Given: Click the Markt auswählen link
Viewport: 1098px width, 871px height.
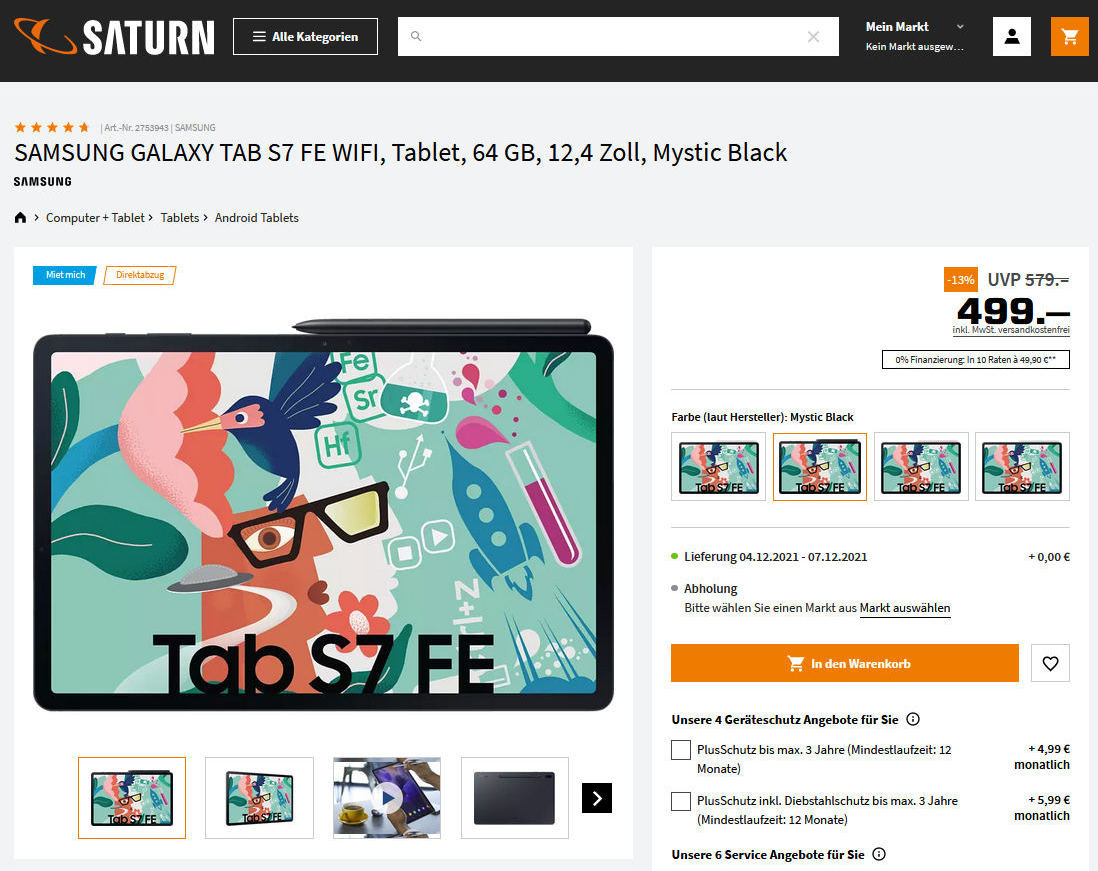Looking at the screenshot, I should pos(905,608).
